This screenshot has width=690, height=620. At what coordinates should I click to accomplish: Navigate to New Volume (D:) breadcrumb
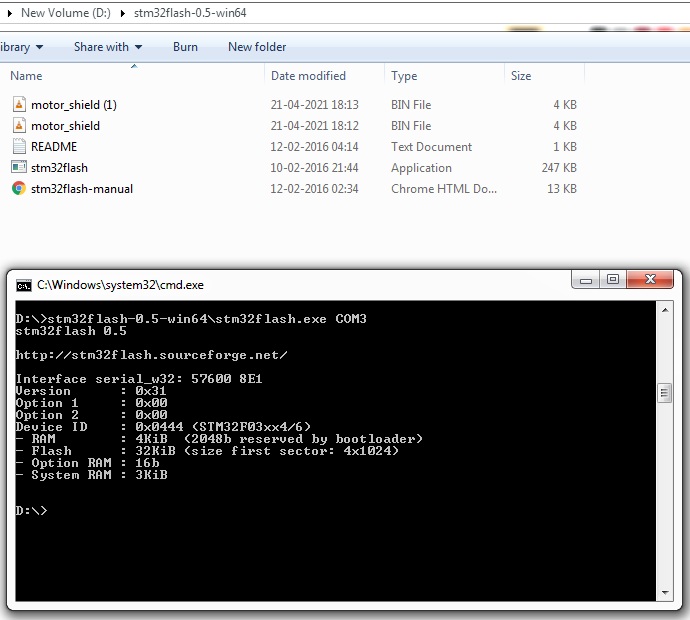pos(66,13)
